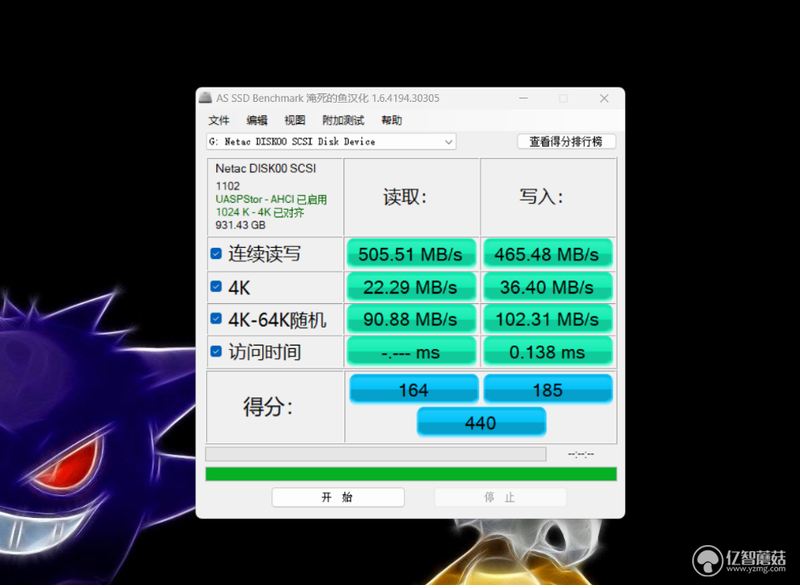Click the AS SSD Benchmark title bar icon

[205, 97]
